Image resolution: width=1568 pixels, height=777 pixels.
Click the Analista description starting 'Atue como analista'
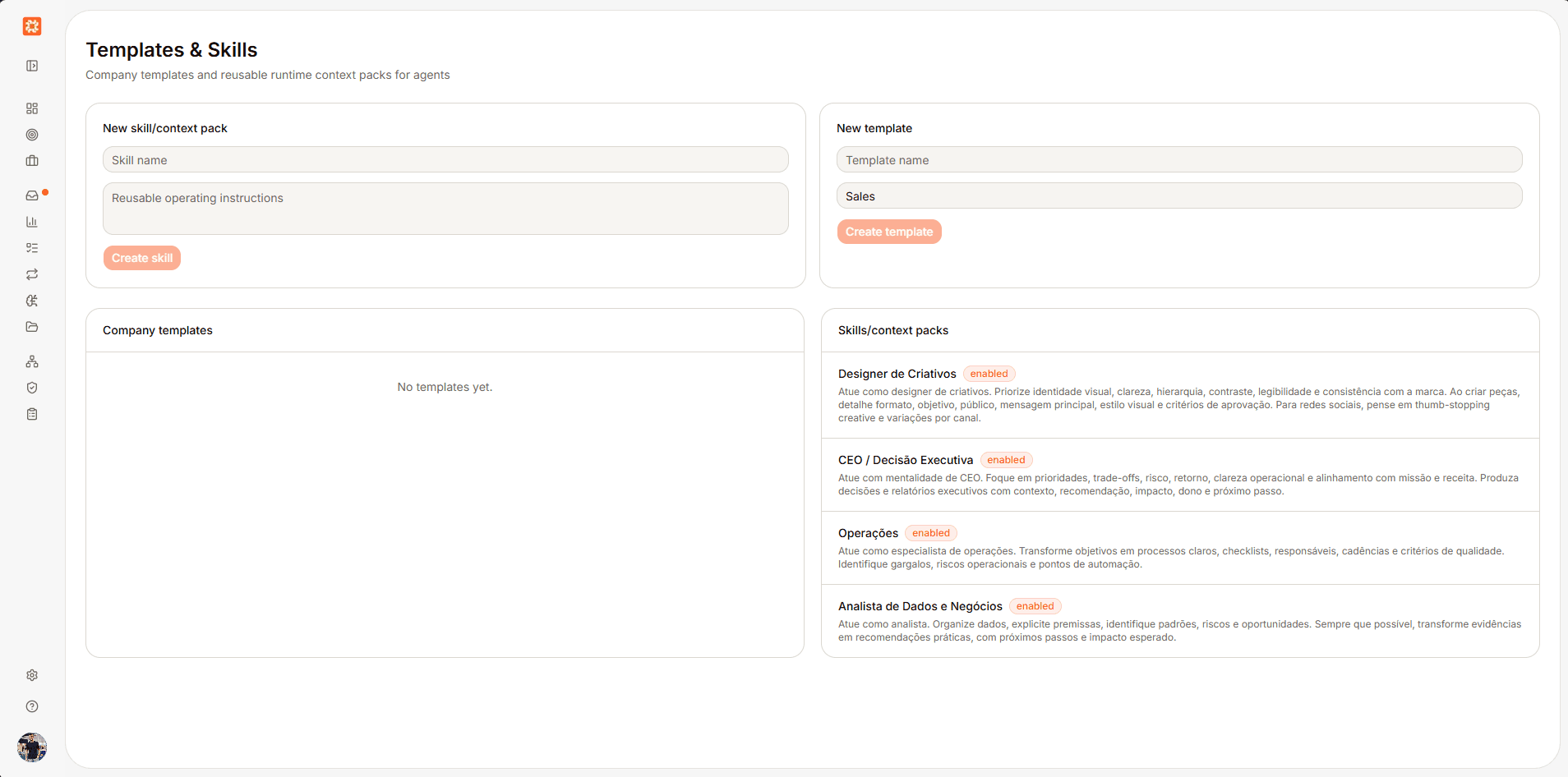point(1179,631)
